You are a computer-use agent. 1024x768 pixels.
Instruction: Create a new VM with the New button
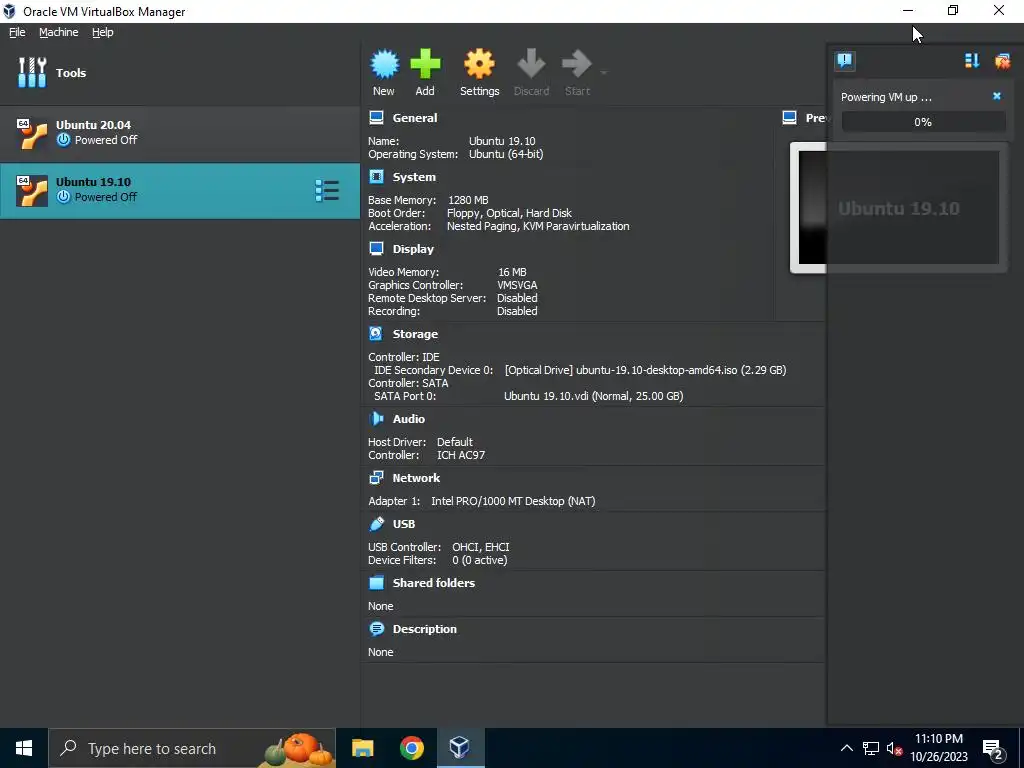384,72
